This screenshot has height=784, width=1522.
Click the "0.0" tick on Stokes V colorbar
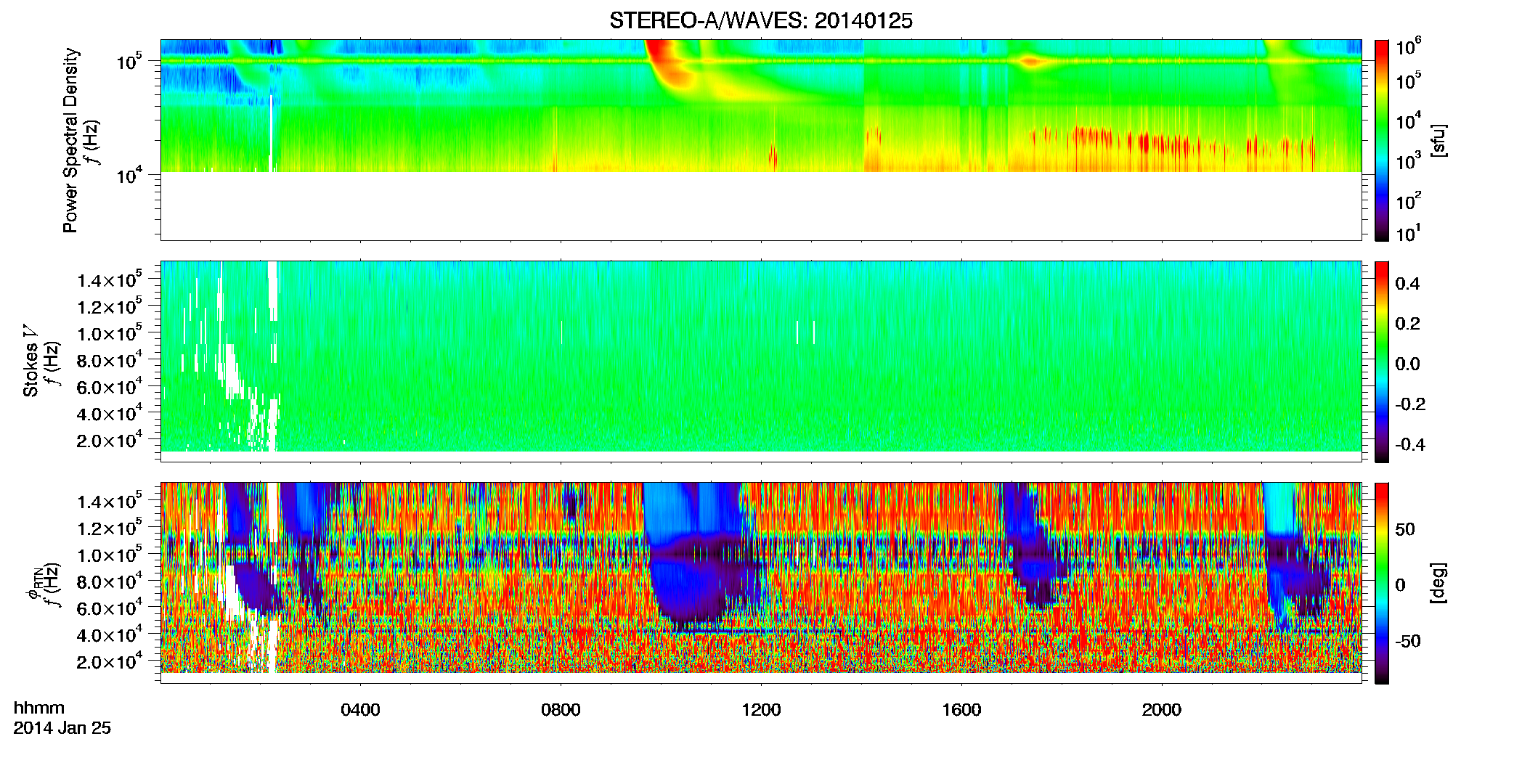(x=1407, y=364)
